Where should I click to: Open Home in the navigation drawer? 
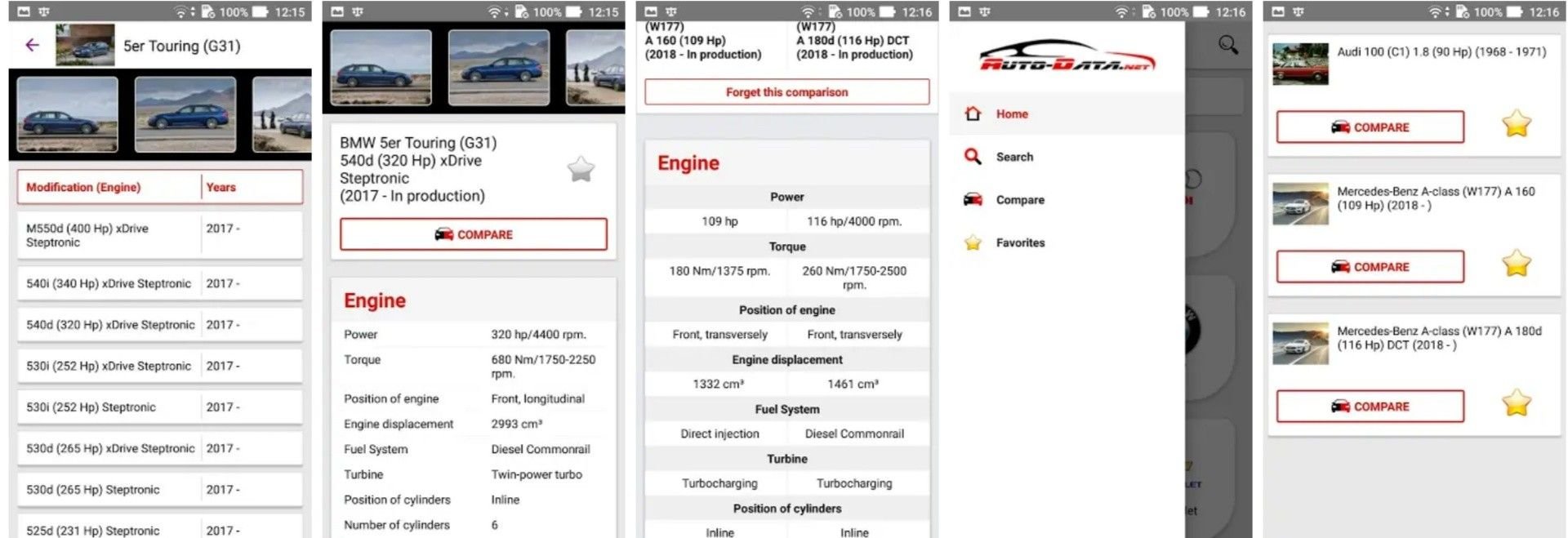coord(1067,114)
